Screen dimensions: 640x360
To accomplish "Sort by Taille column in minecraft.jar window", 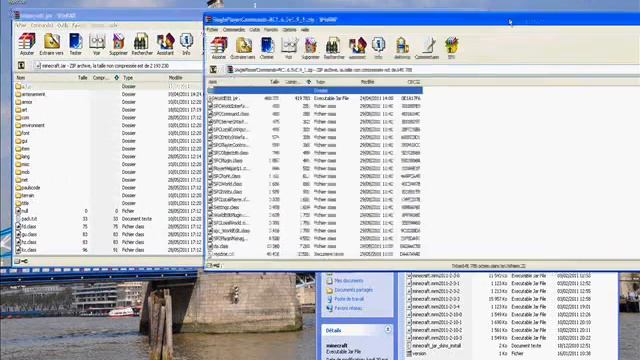I will [82, 78].
